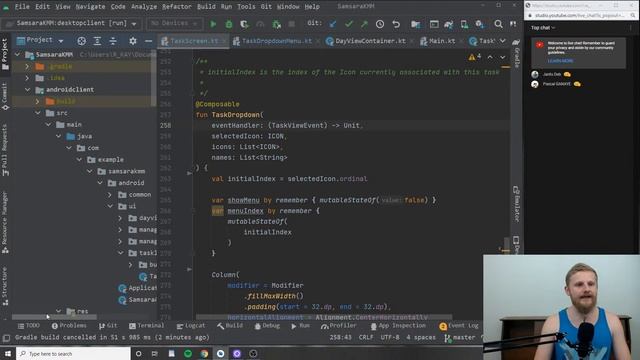The image size is (640, 360).
Task: Switch to Main.kt editor tab
Action: click(442, 41)
